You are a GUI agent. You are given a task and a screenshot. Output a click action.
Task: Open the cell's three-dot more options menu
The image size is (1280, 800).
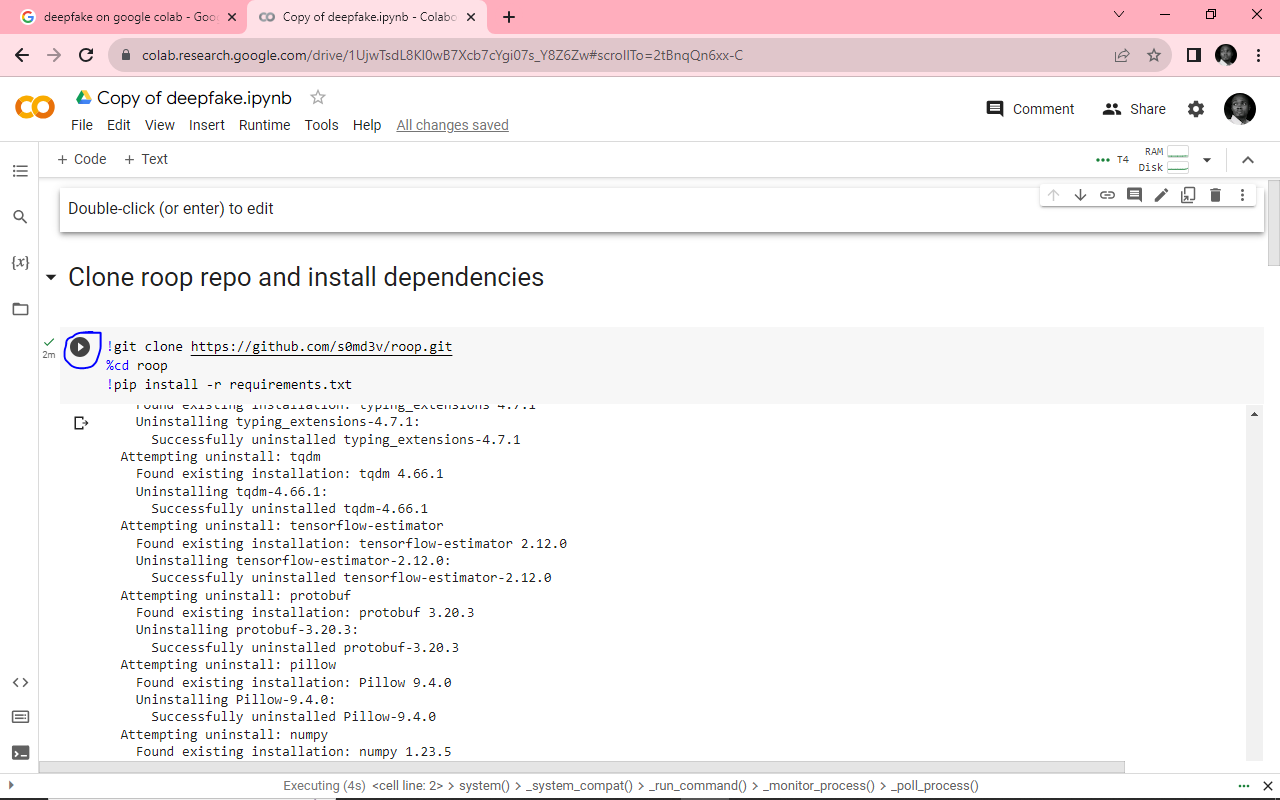pyautogui.click(x=1242, y=195)
